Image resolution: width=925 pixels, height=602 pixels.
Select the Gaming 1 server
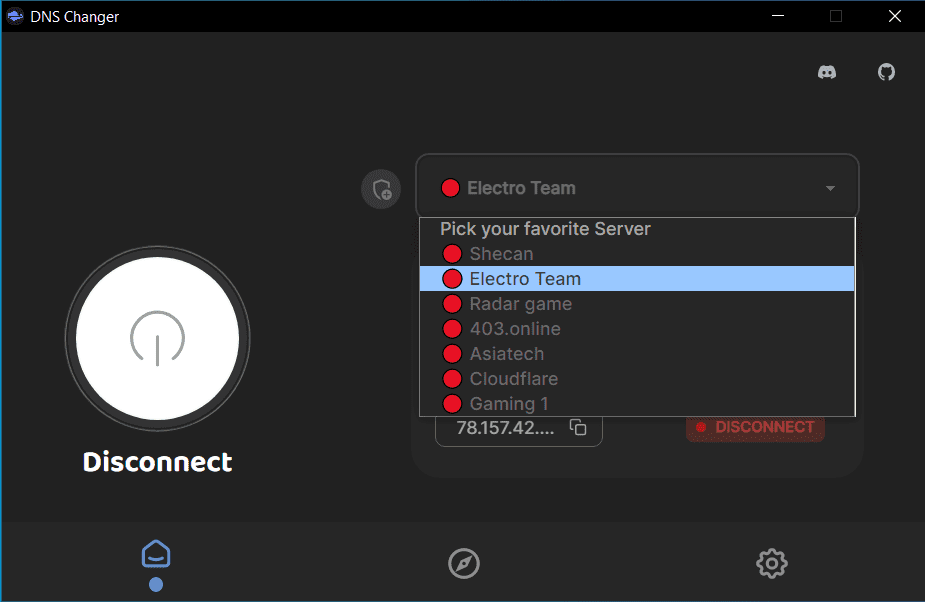click(x=637, y=404)
